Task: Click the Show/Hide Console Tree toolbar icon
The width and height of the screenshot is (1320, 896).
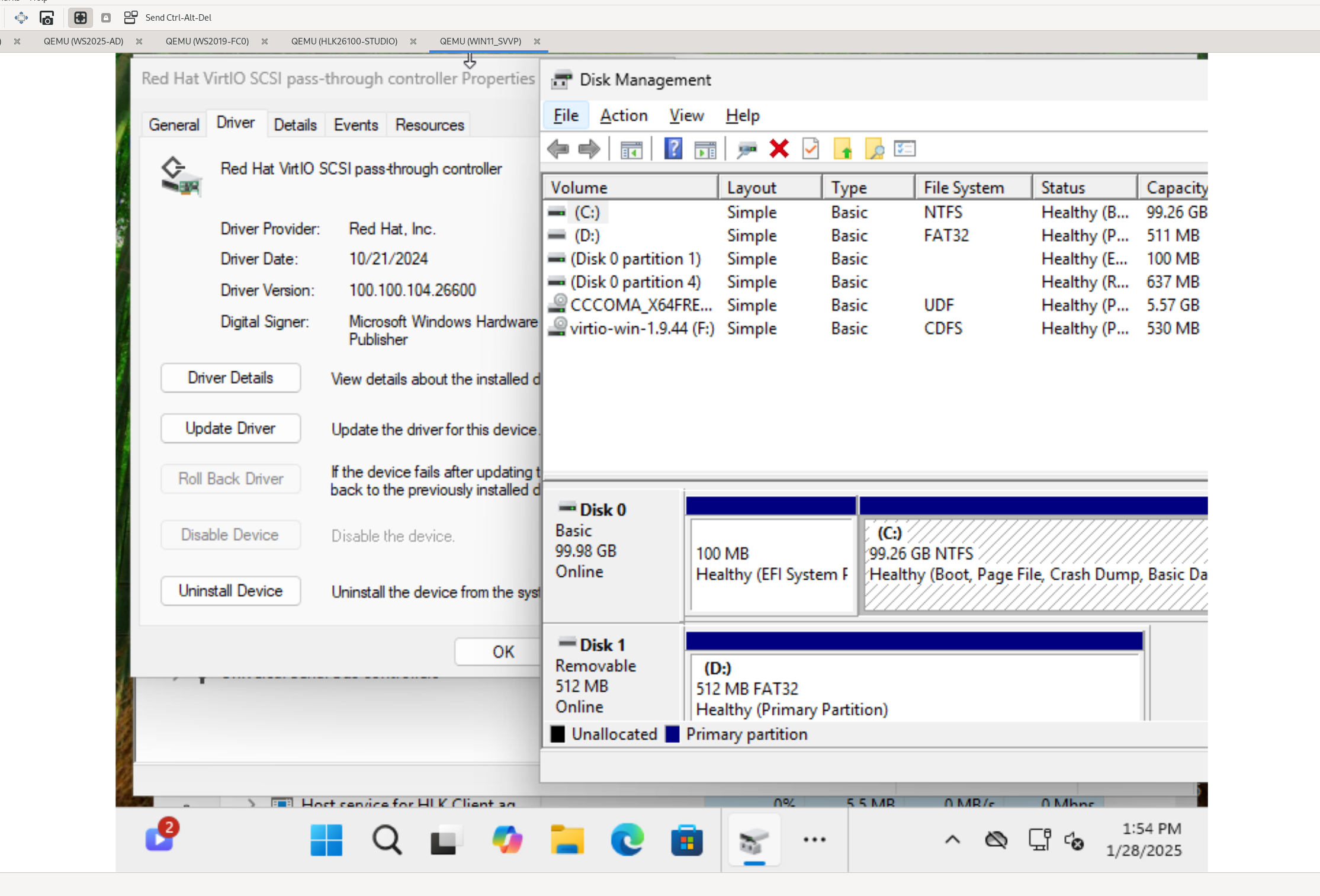Action: point(631,149)
